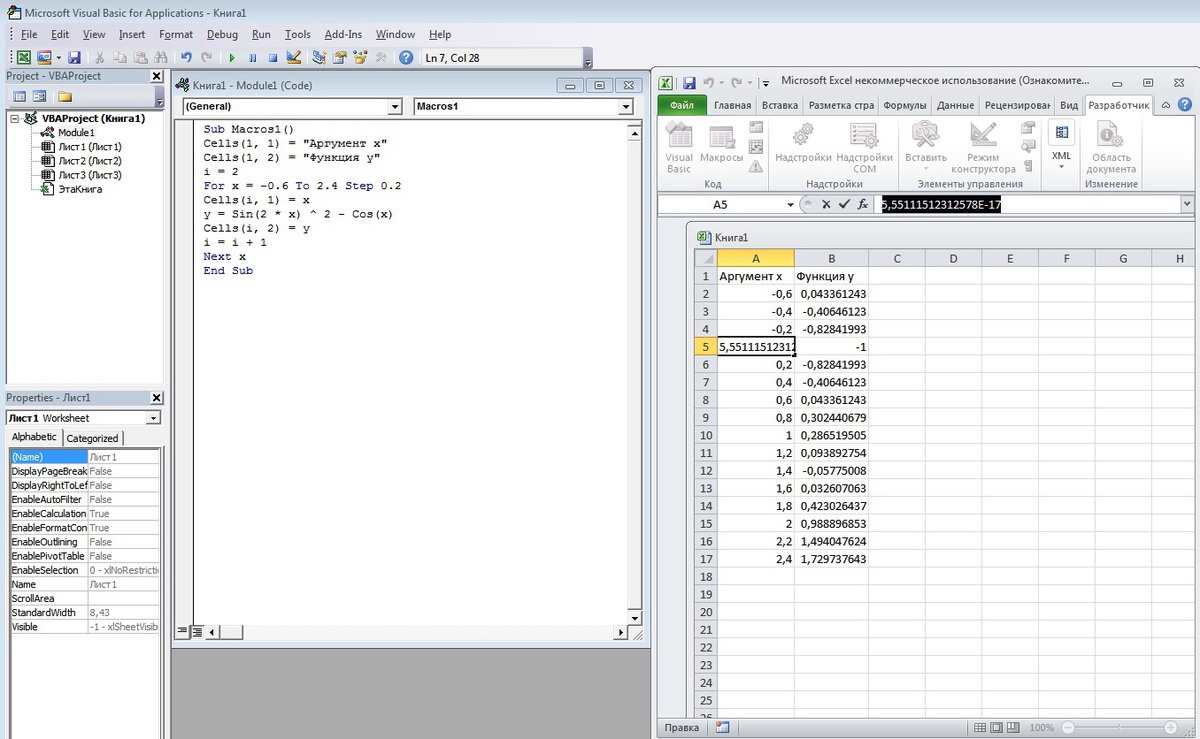Open the Debug menu

click(222, 34)
